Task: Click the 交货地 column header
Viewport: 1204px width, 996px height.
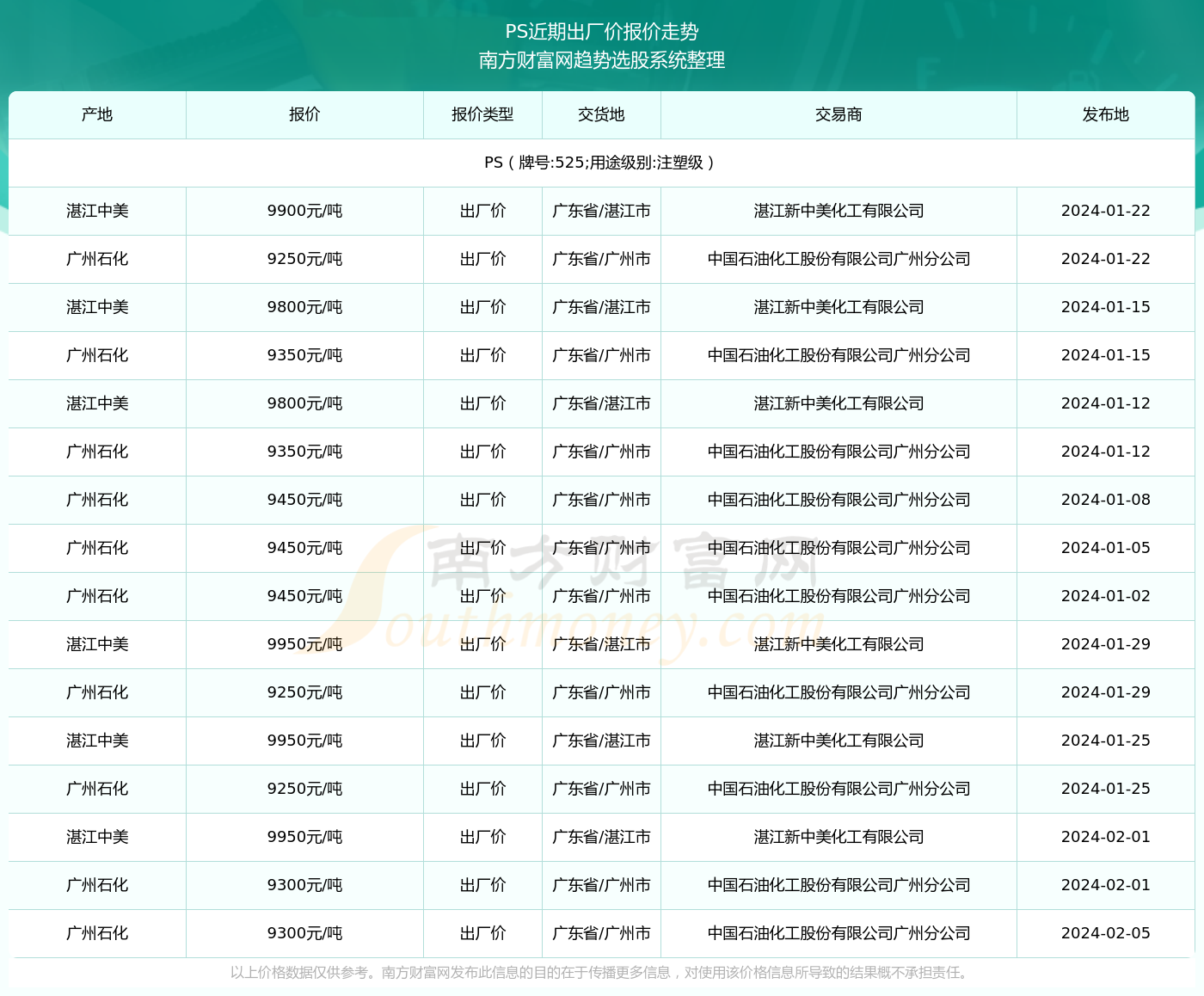Action: [600, 114]
